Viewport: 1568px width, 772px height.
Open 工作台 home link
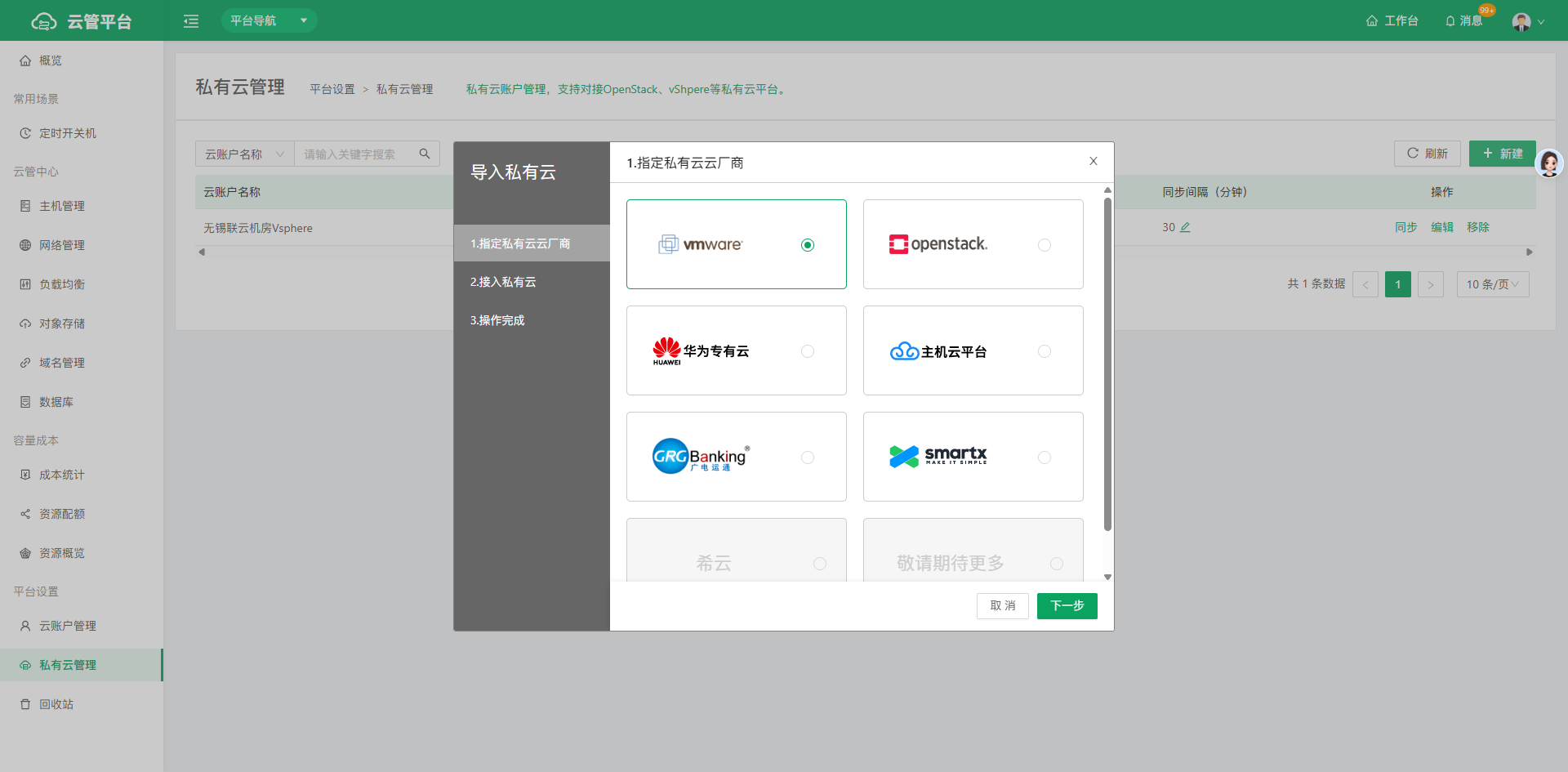[x=1392, y=20]
